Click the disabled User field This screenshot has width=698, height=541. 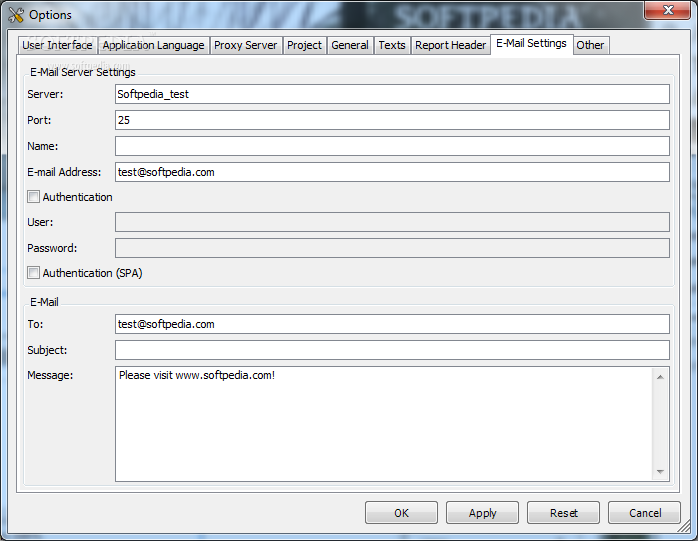tap(392, 222)
